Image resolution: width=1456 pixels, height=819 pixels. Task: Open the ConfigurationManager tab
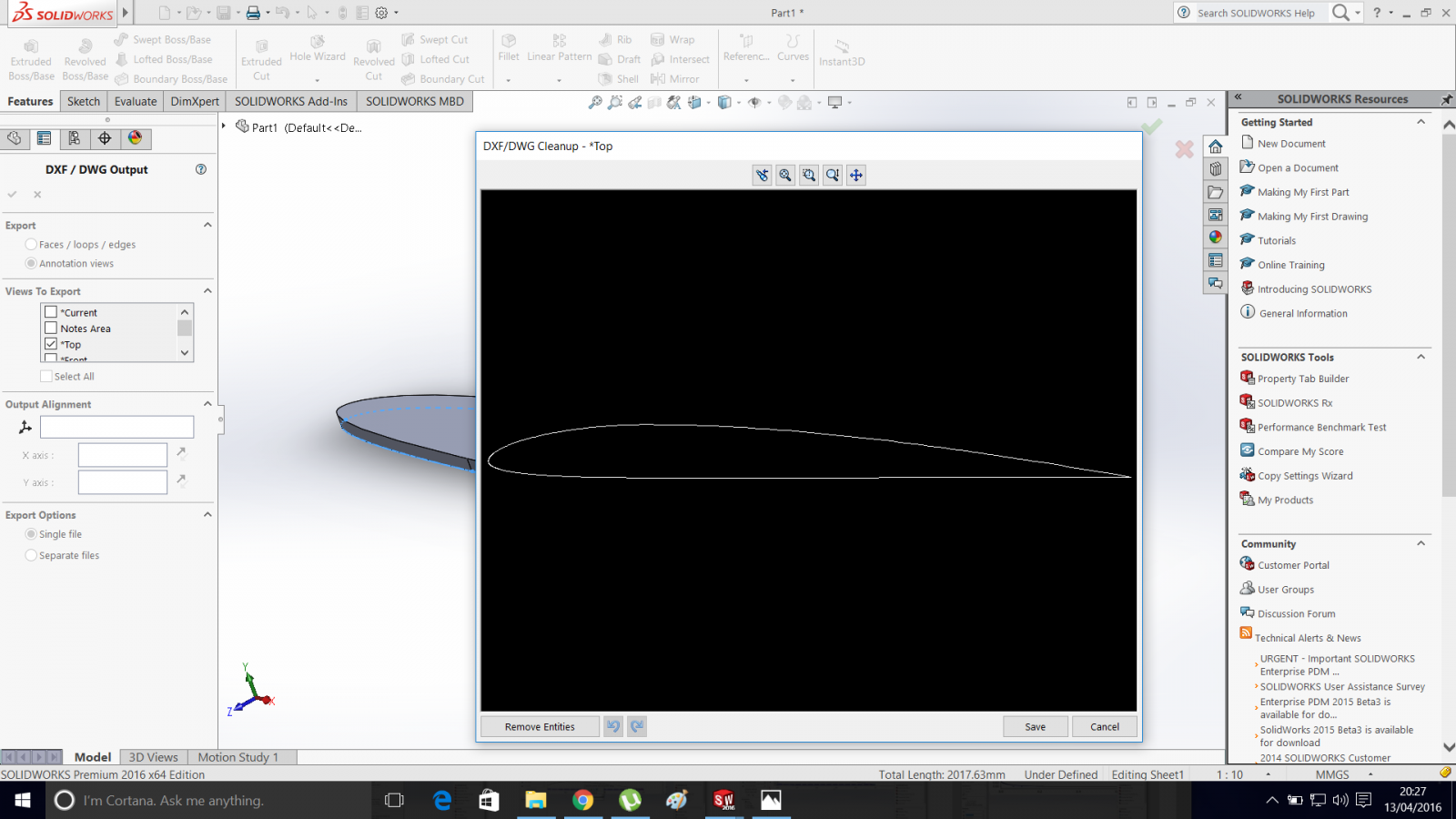click(75, 138)
